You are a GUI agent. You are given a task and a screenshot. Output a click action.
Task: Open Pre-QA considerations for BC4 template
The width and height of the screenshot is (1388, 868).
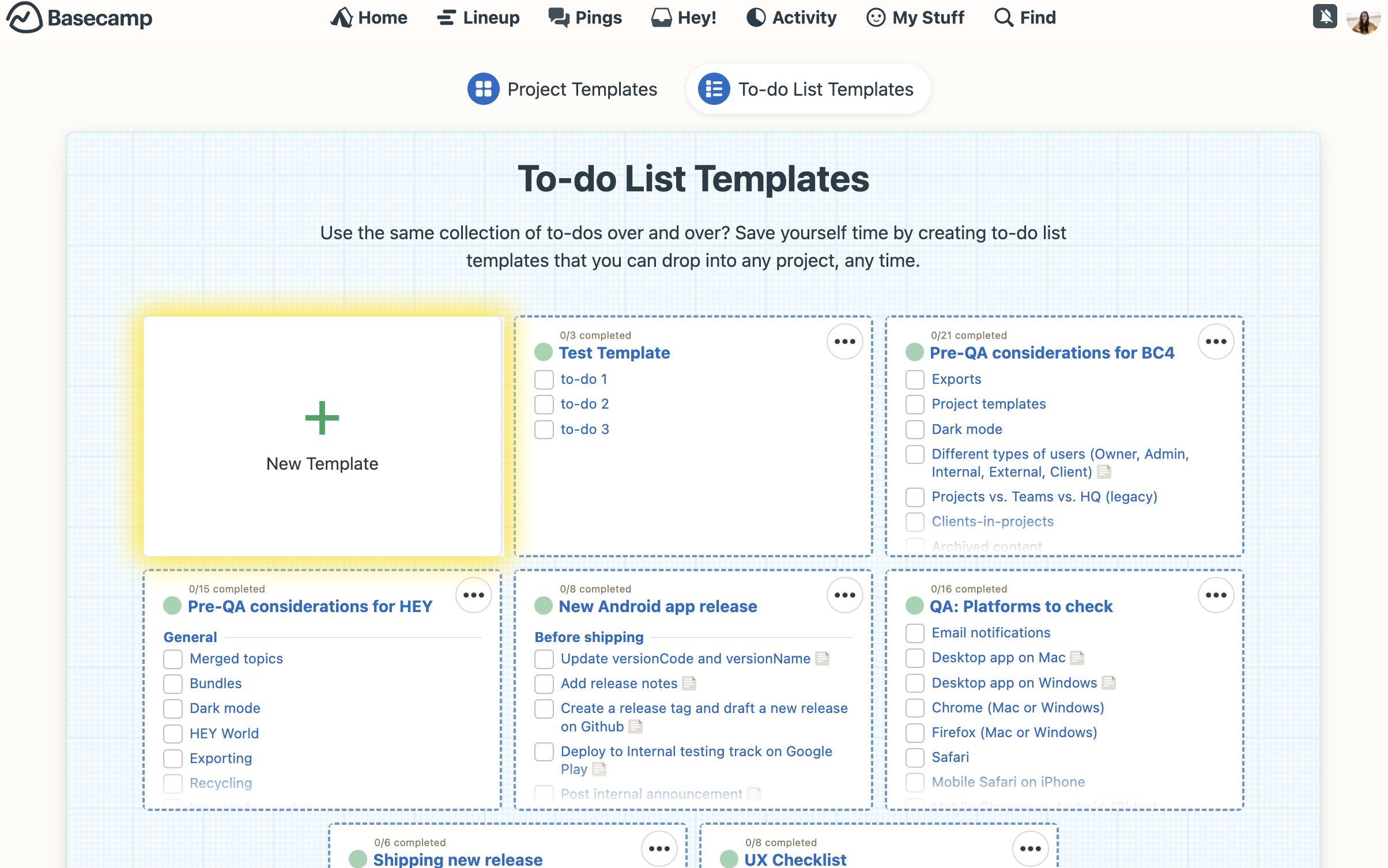tap(1052, 353)
